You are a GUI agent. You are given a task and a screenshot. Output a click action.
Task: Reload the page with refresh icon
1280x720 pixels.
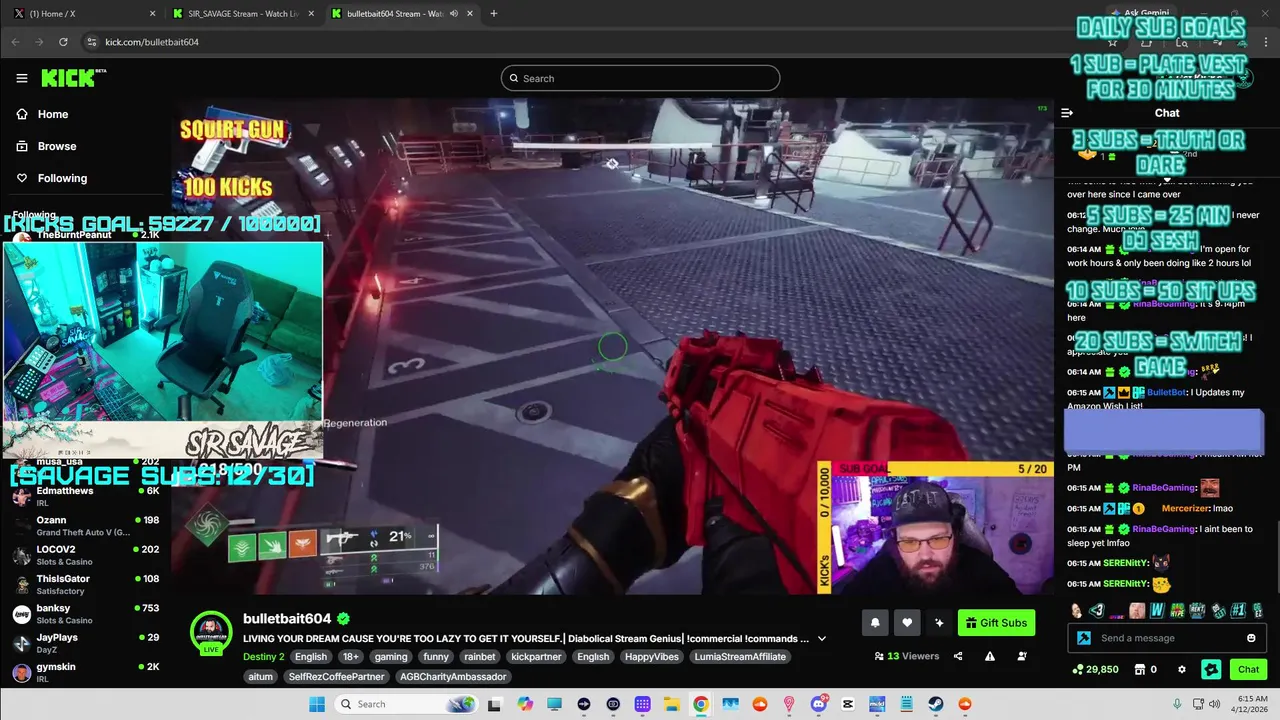coord(63,42)
